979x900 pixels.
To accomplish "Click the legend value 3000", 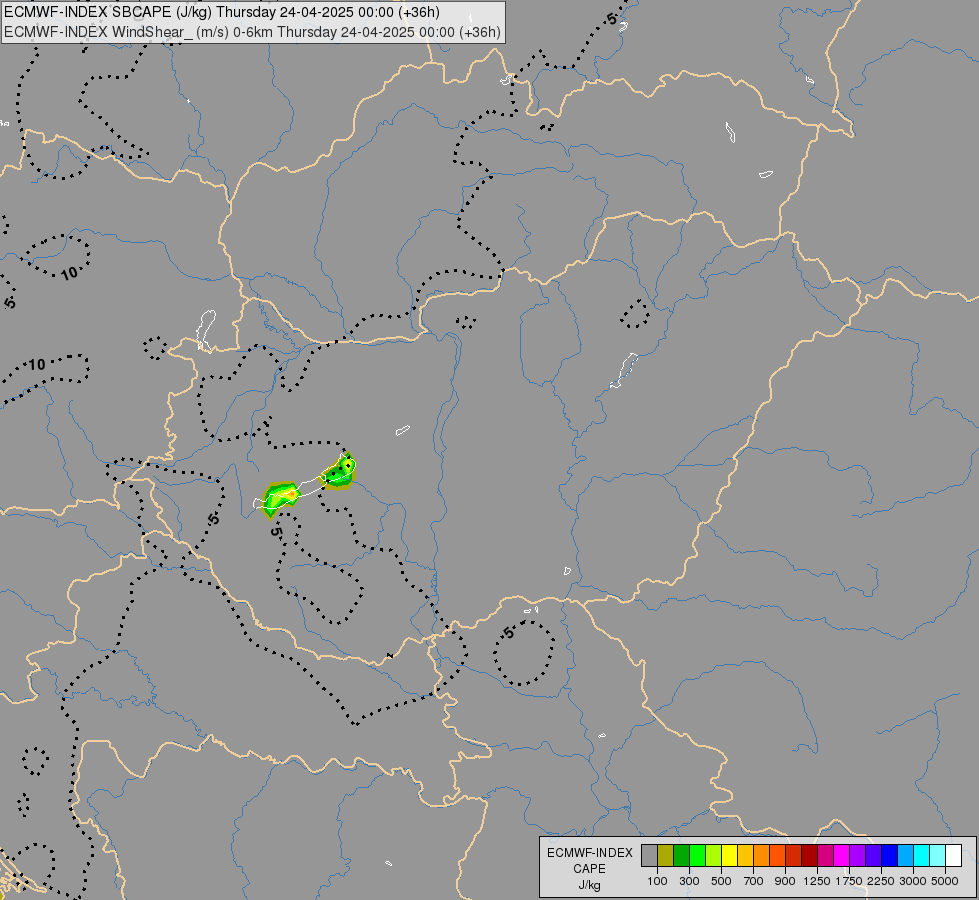I will click(x=913, y=881).
